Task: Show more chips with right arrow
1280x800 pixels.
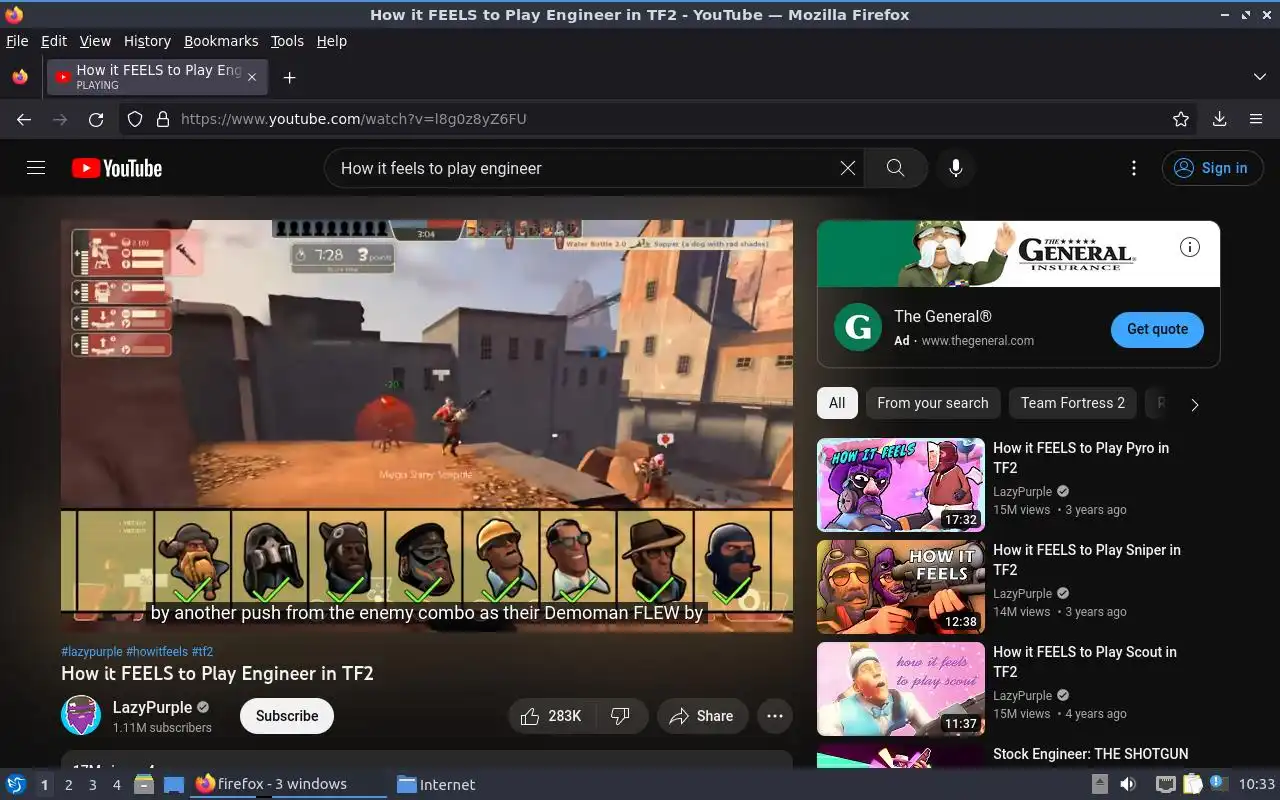Action: pyautogui.click(x=1194, y=404)
